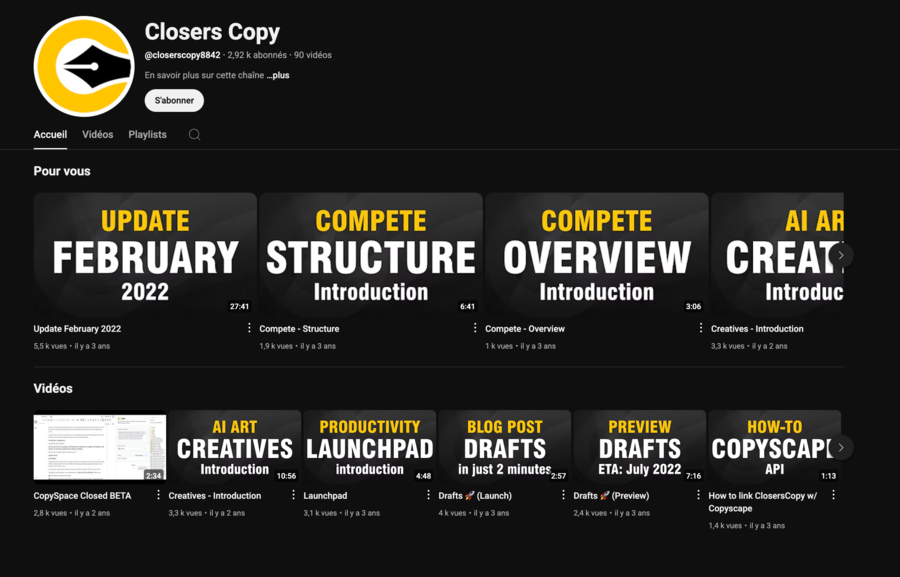Viewport: 900px width, 577px height.
Task: Open the options menu on Update February 2022
Action: [x=249, y=327]
